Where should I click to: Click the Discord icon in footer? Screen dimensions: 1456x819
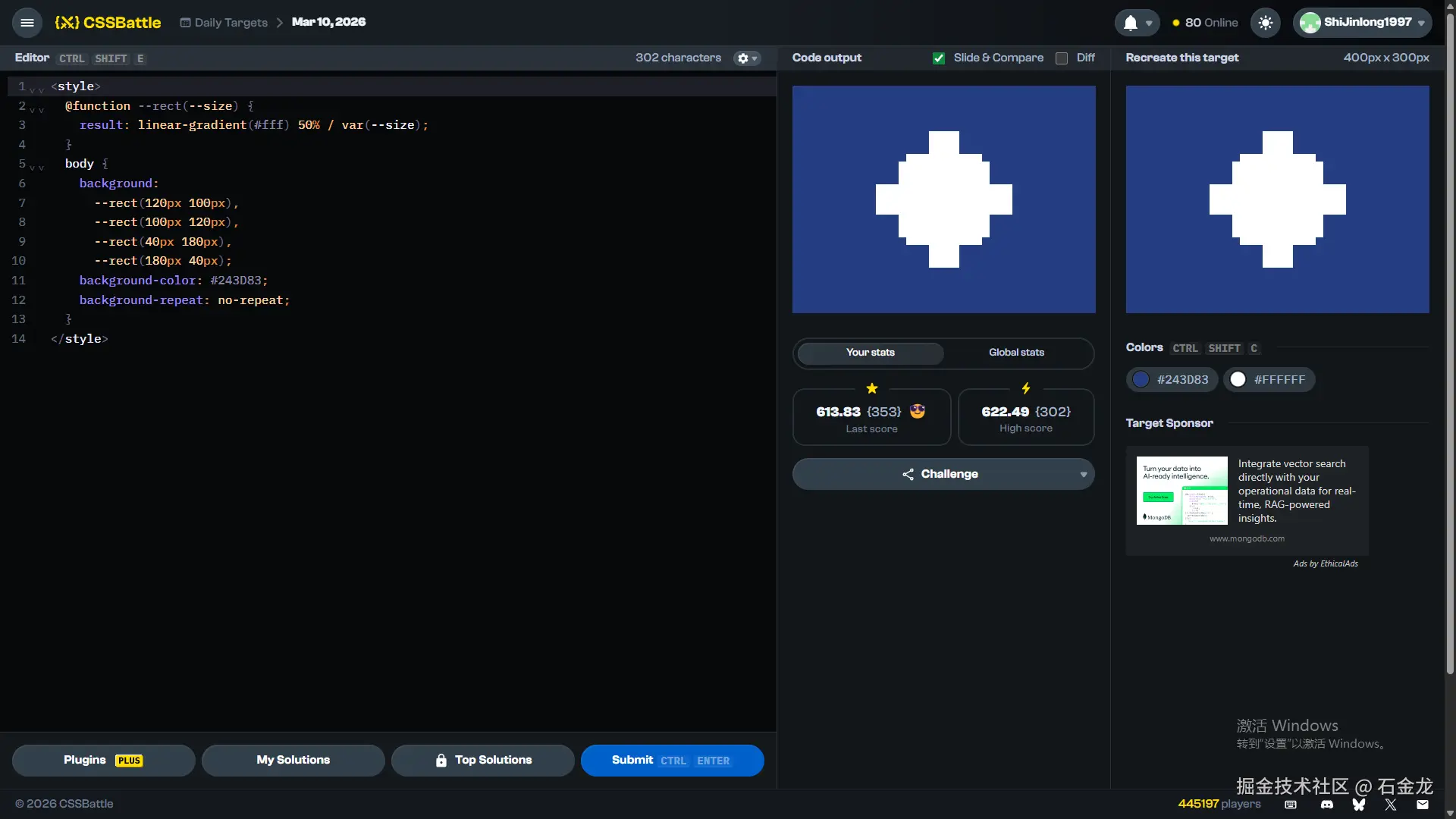pos(1326,804)
